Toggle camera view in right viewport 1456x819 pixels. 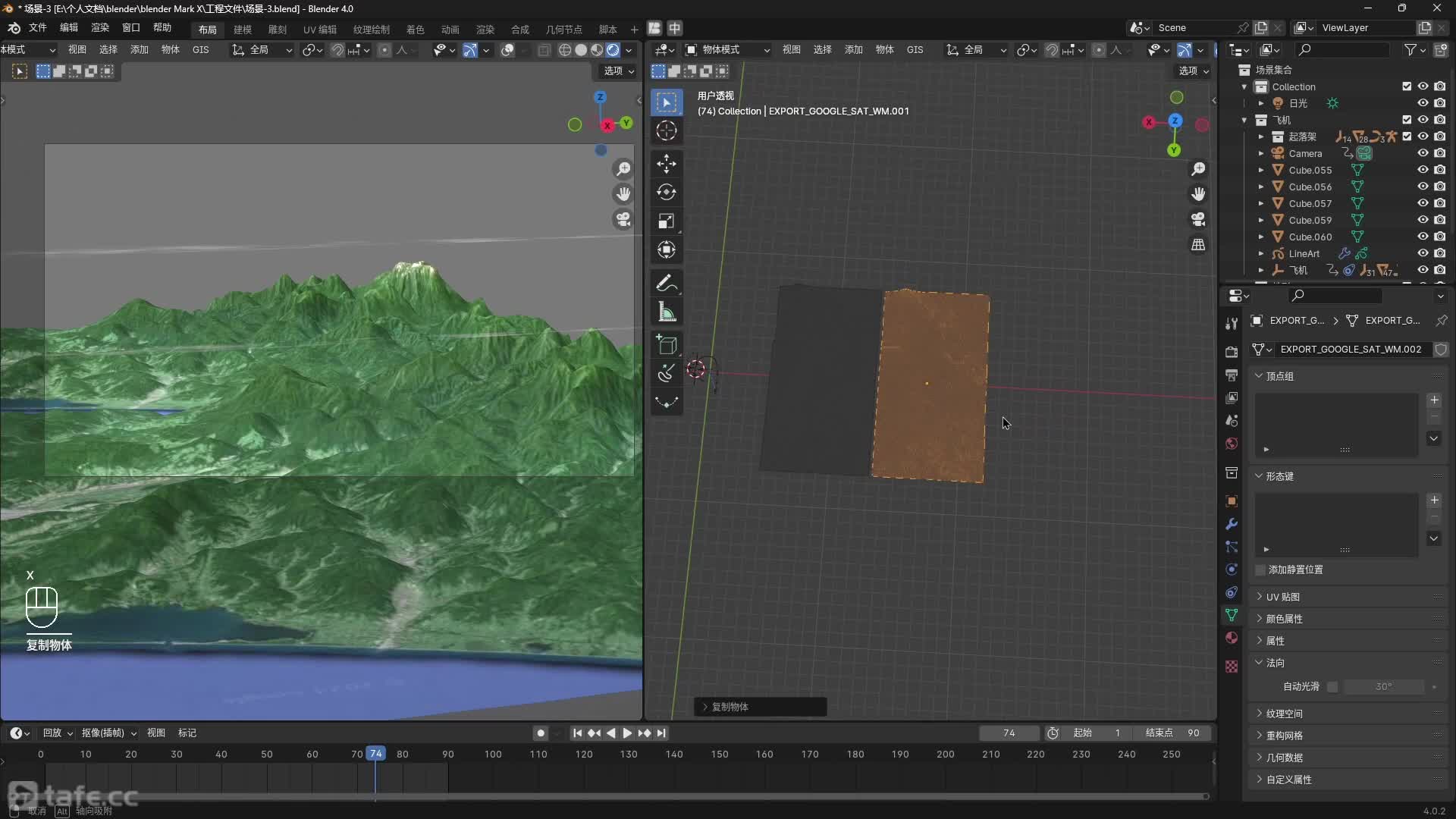coord(1198,219)
